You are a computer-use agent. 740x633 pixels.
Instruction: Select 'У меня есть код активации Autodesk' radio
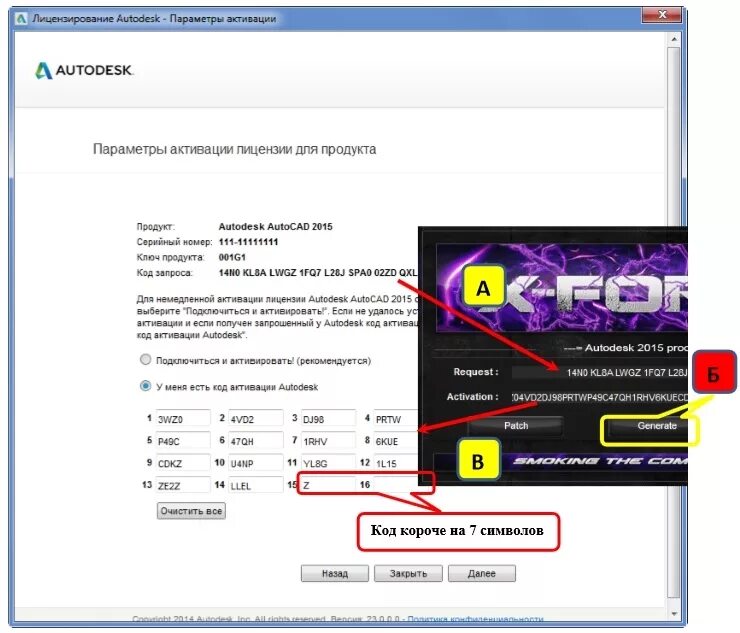[145, 386]
